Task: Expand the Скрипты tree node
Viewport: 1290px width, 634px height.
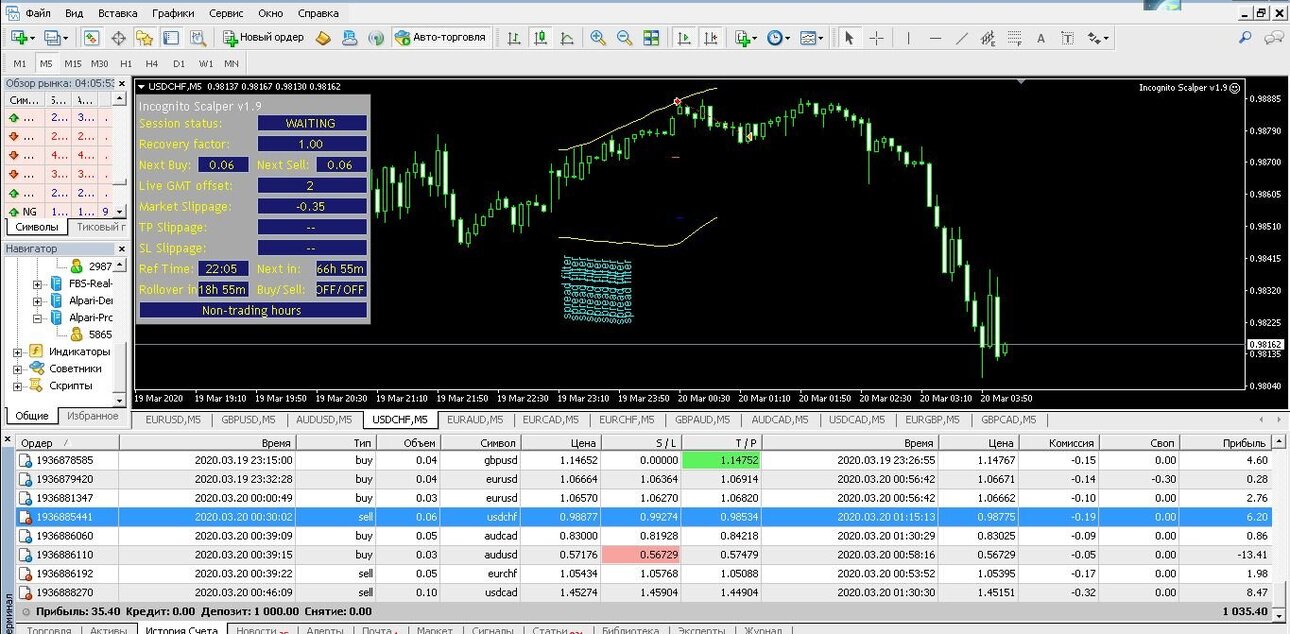Action: click(18, 385)
